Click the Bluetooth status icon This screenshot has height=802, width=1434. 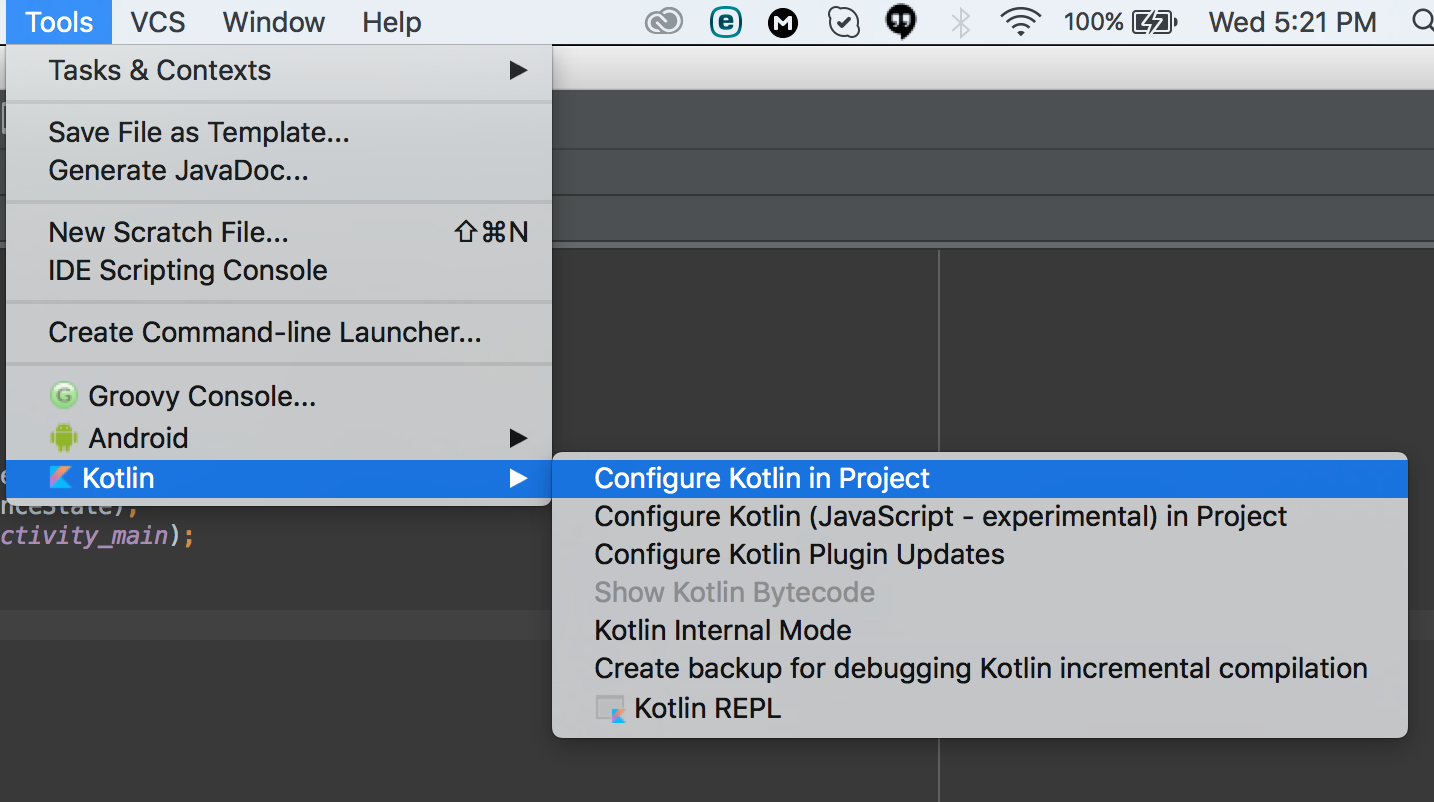coord(961,22)
